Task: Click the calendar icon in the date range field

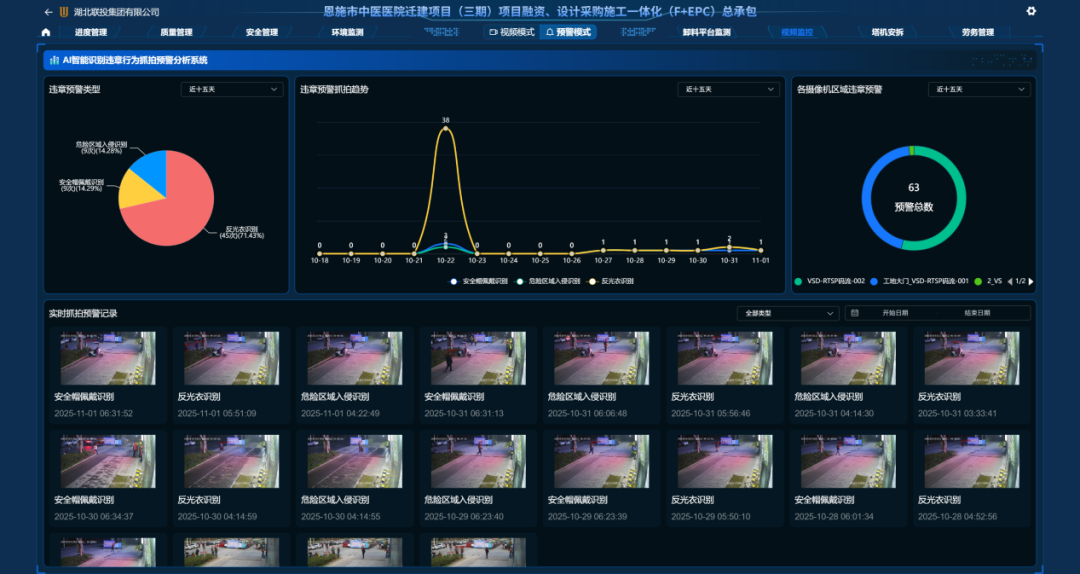Action: pyautogui.click(x=854, y=313)
